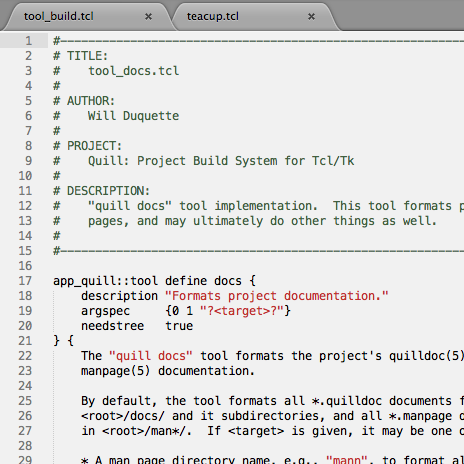Place cursor on "manpage(5) documentation." text
Image resolution: width=464 pixels, height=464 pixels.
pyautogui.click(x=168, y=371)
